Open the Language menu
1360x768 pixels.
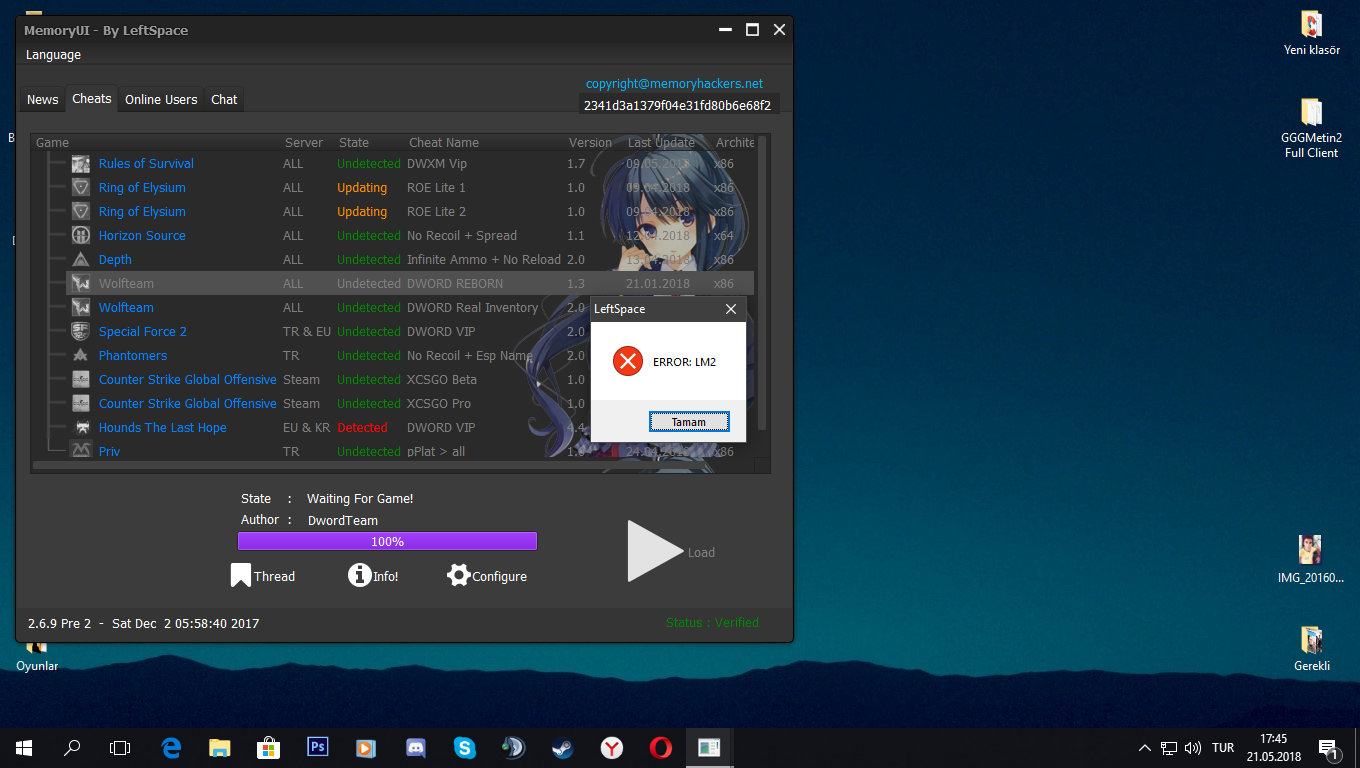click(53, 55)
